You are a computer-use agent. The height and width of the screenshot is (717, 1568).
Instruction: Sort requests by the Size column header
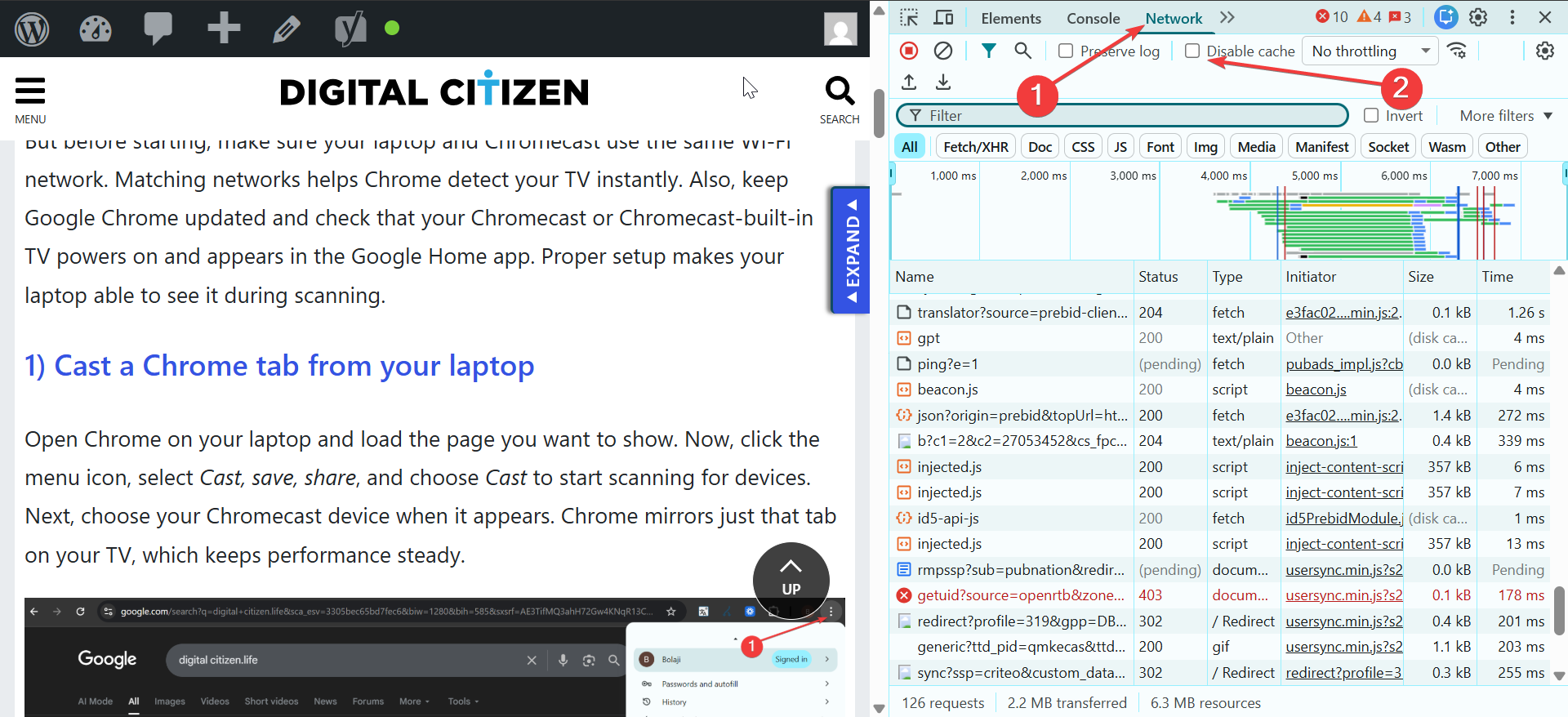1440,277
